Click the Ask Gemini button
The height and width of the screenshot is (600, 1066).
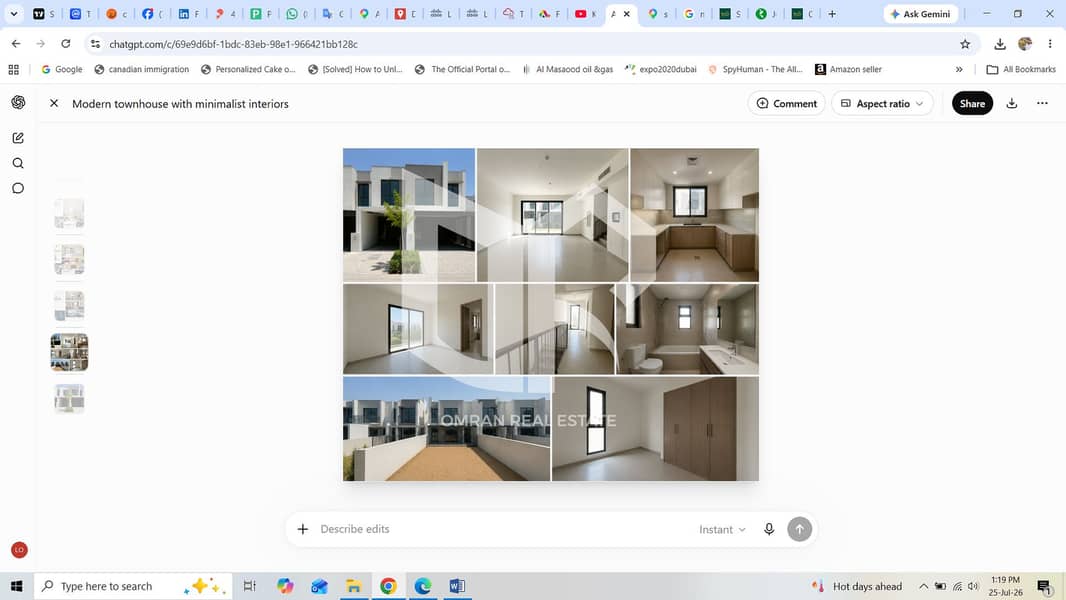[920, 14]
